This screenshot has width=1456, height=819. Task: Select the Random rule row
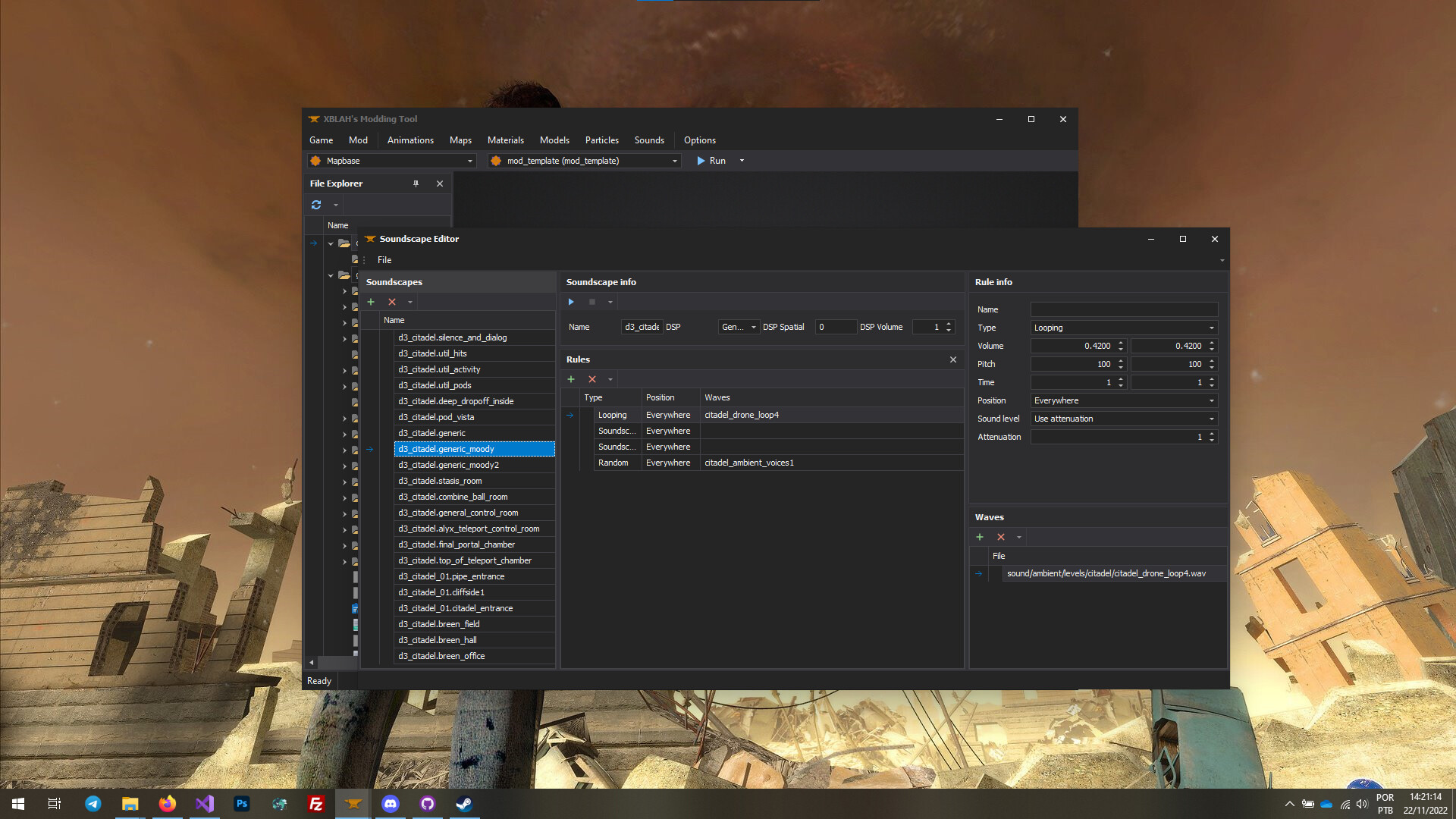pos(613,462)
